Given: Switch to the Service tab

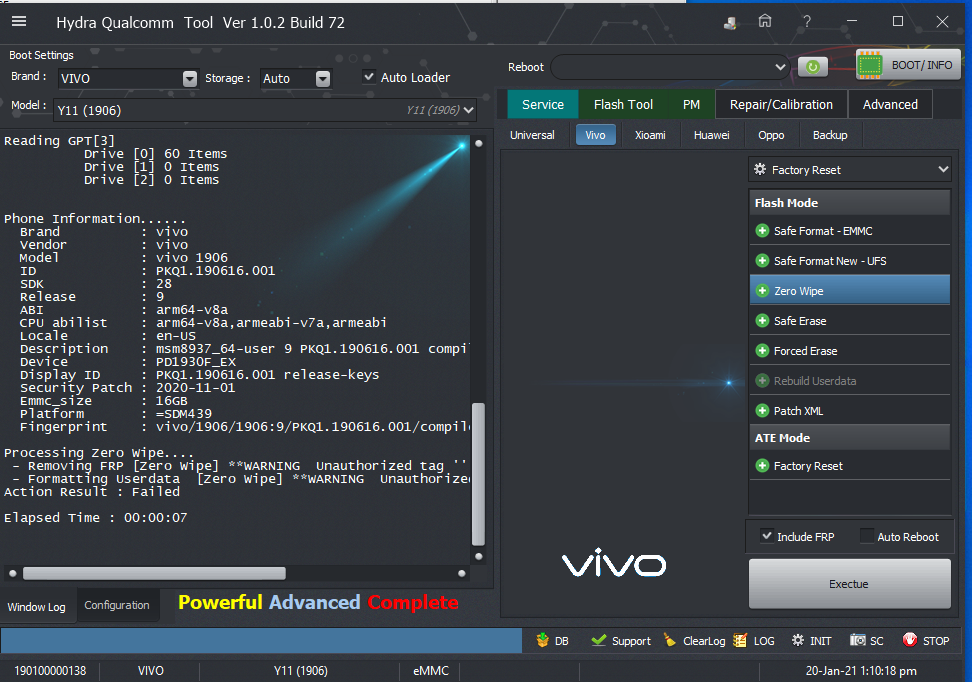Looking at the screenshot, I should pos(543,104).
